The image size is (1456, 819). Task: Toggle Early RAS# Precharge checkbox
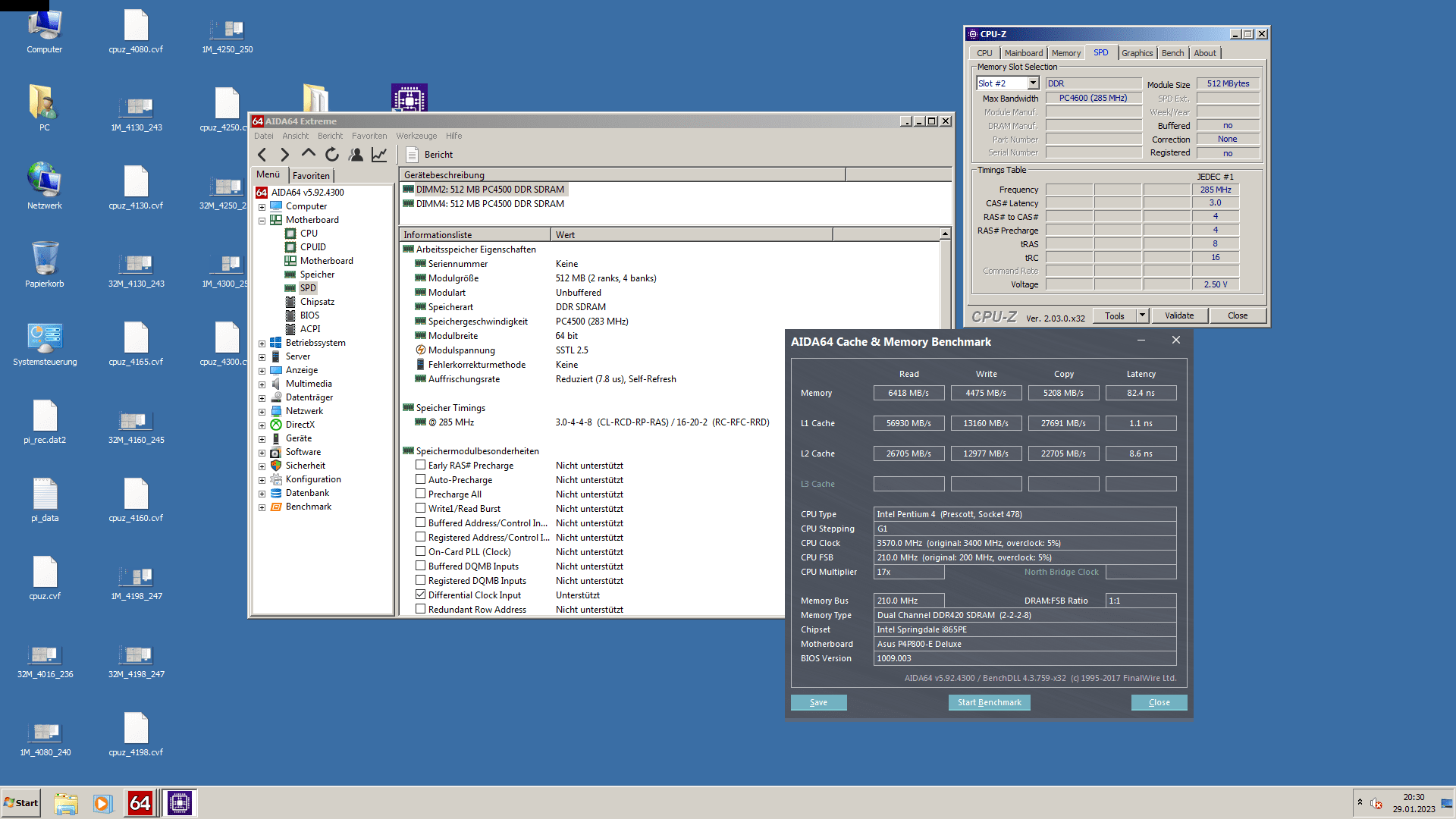420,465
